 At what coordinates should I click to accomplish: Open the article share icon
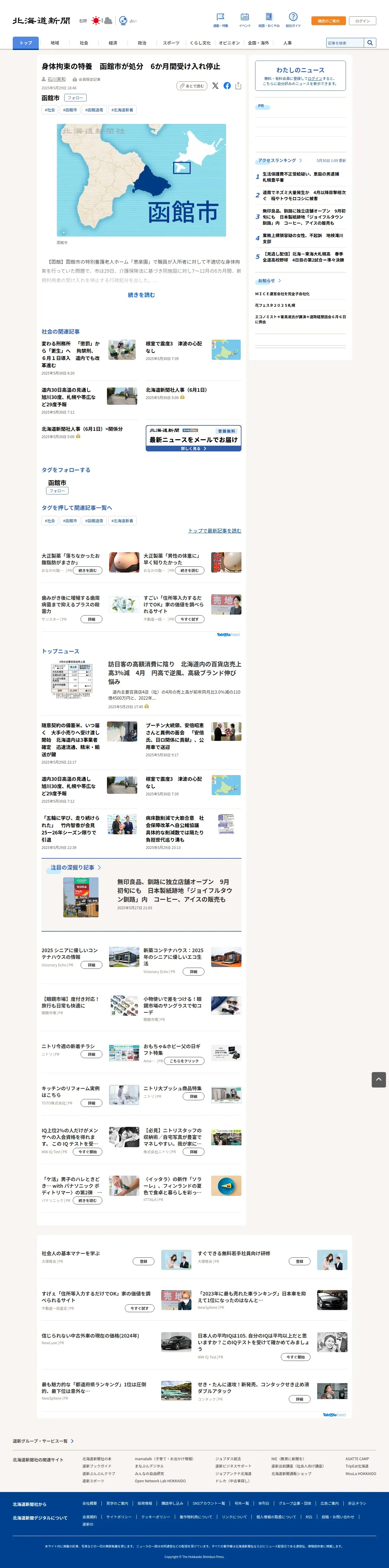(238, 86)
